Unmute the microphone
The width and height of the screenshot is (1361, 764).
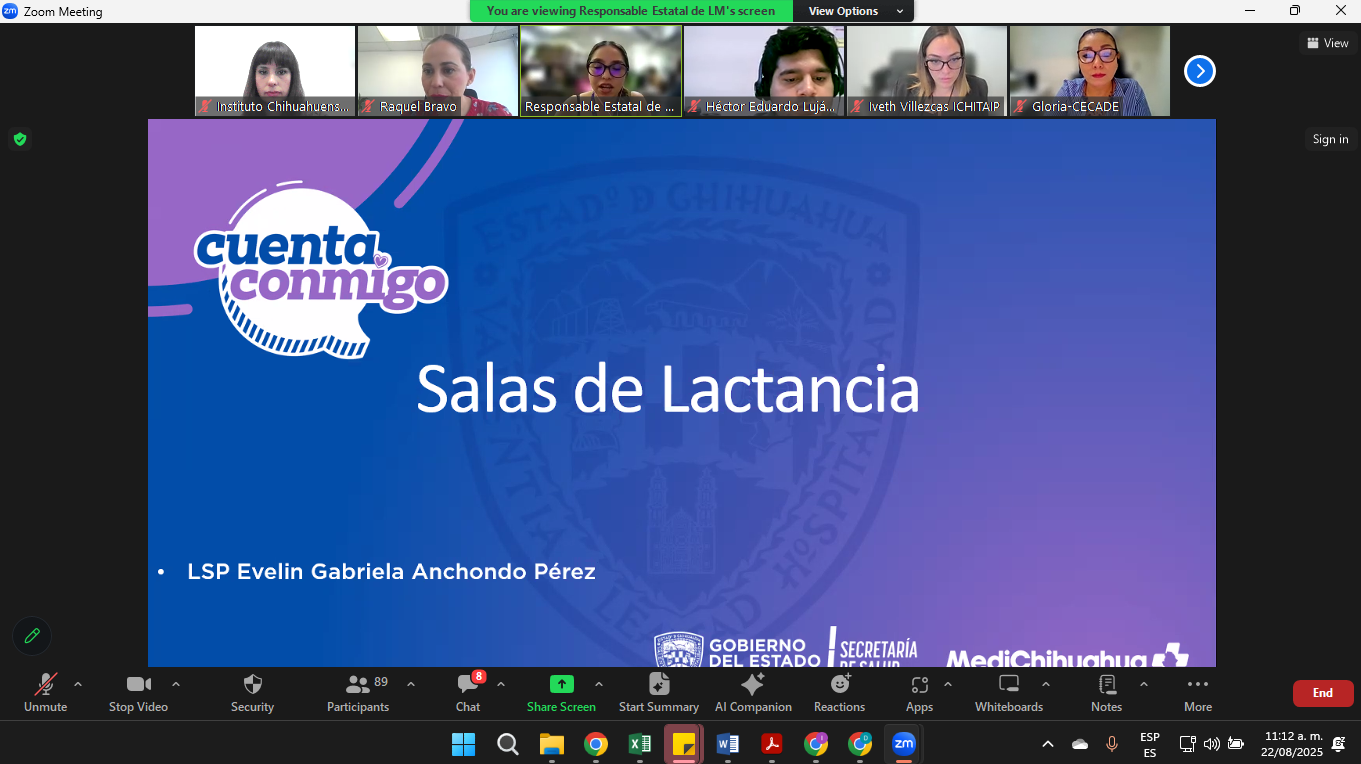tap(45, 692)
